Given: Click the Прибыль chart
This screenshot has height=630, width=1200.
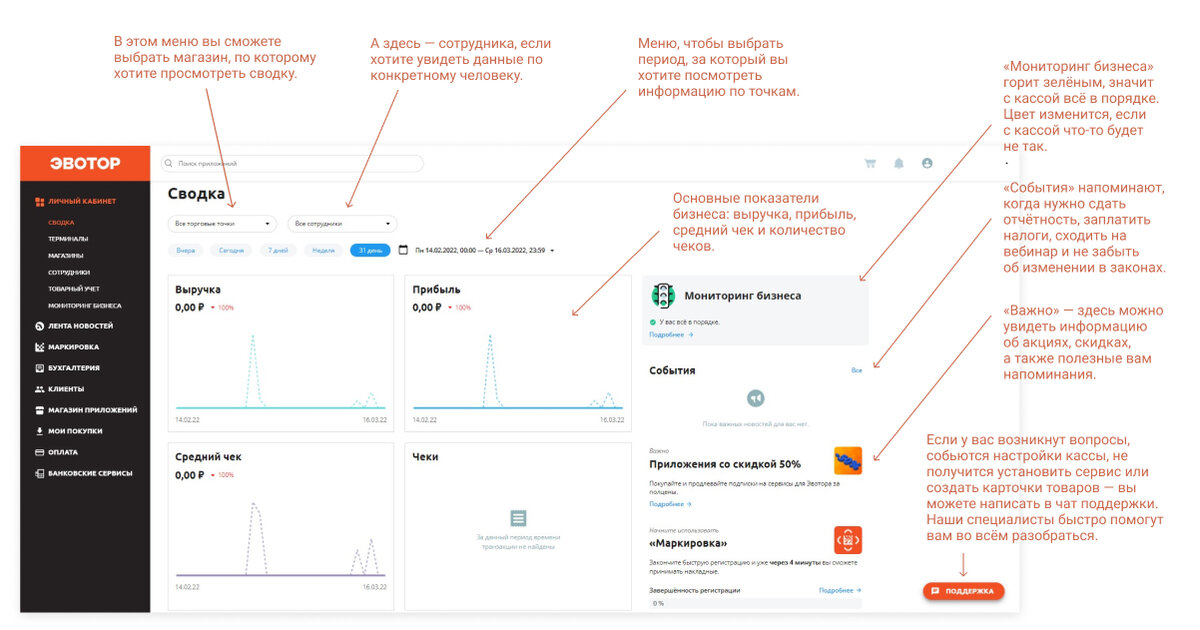Looking at the screenshot, I should pos(519,370).
